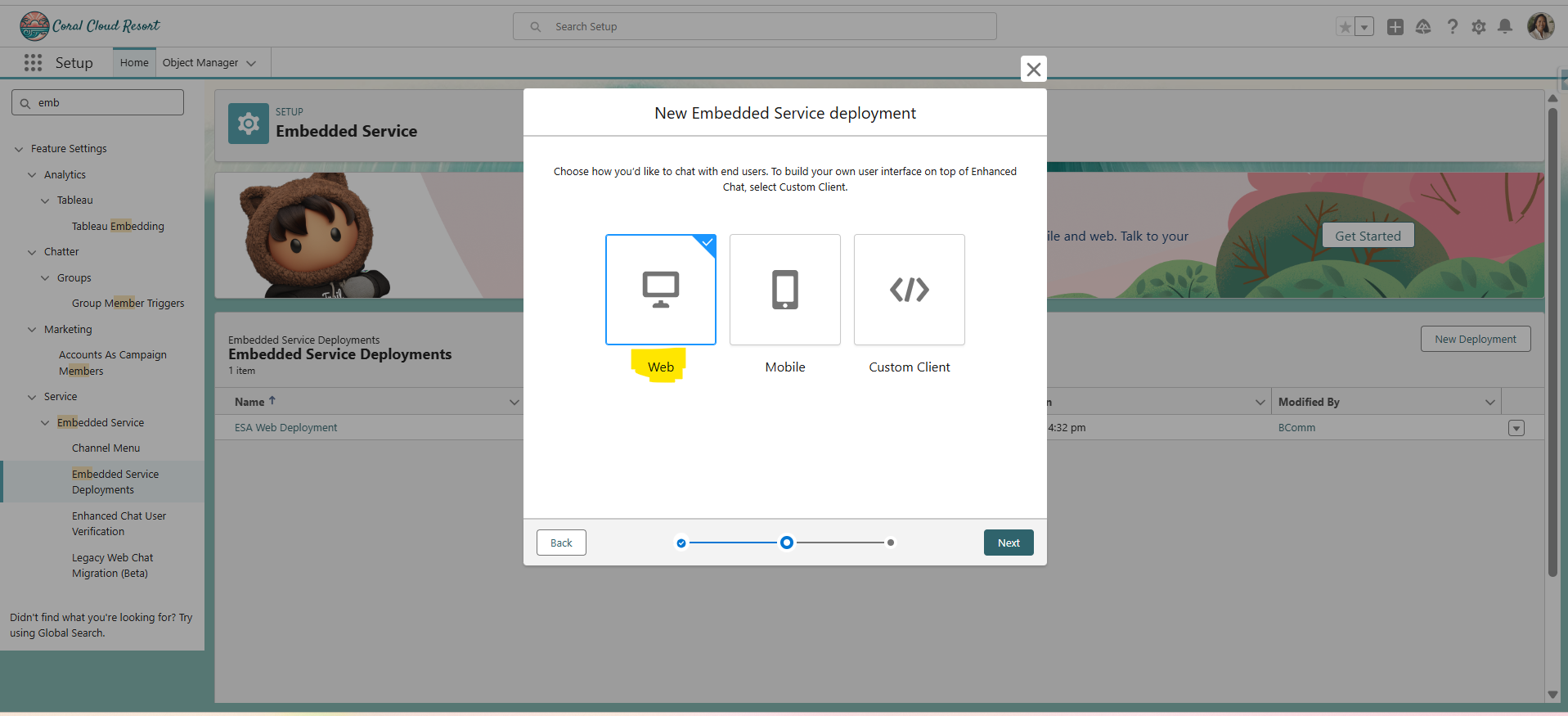Viewport: 1568px width, 716px height.
Task: Click the Next button in dialog
Action: (1009, 543)
